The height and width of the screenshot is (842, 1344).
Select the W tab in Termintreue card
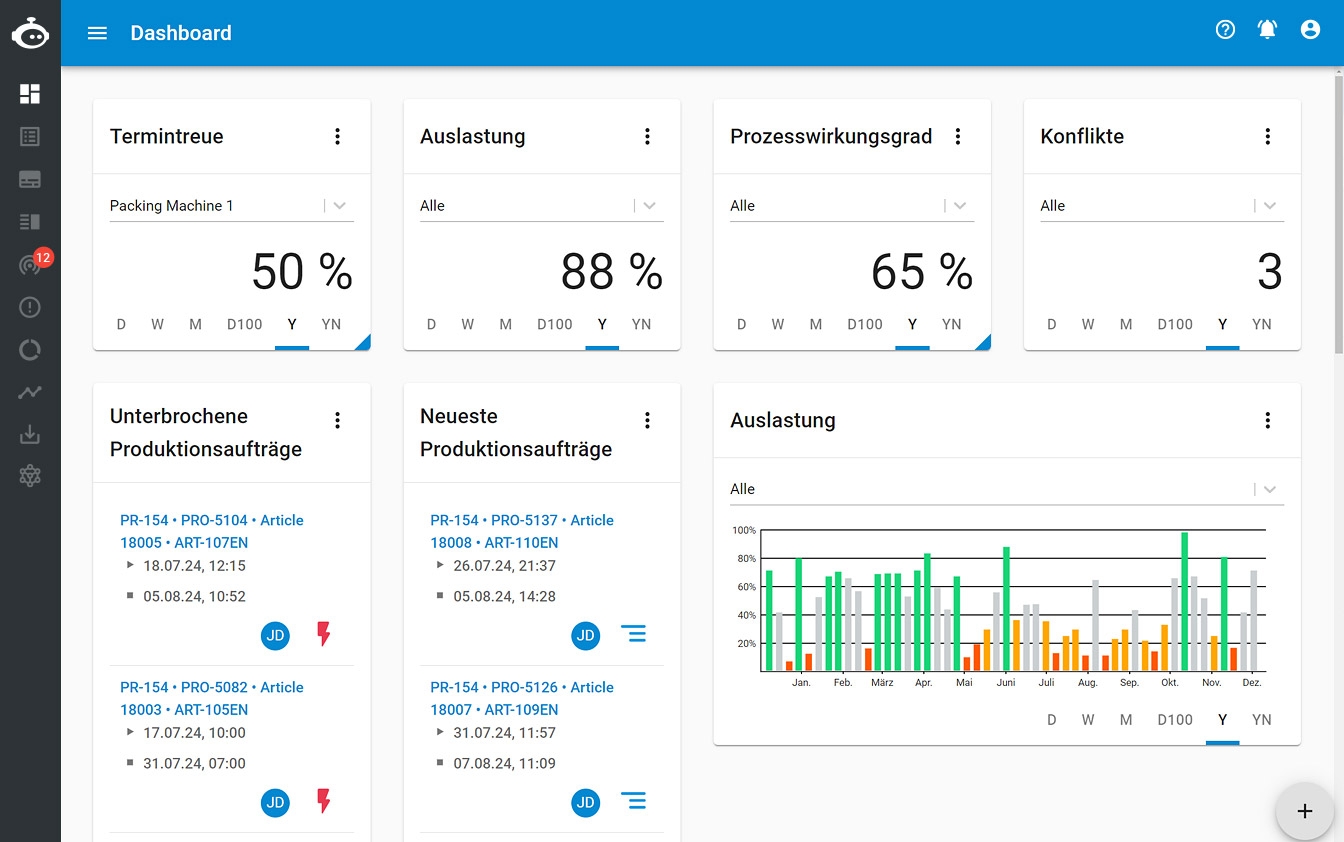click(158, 324)
